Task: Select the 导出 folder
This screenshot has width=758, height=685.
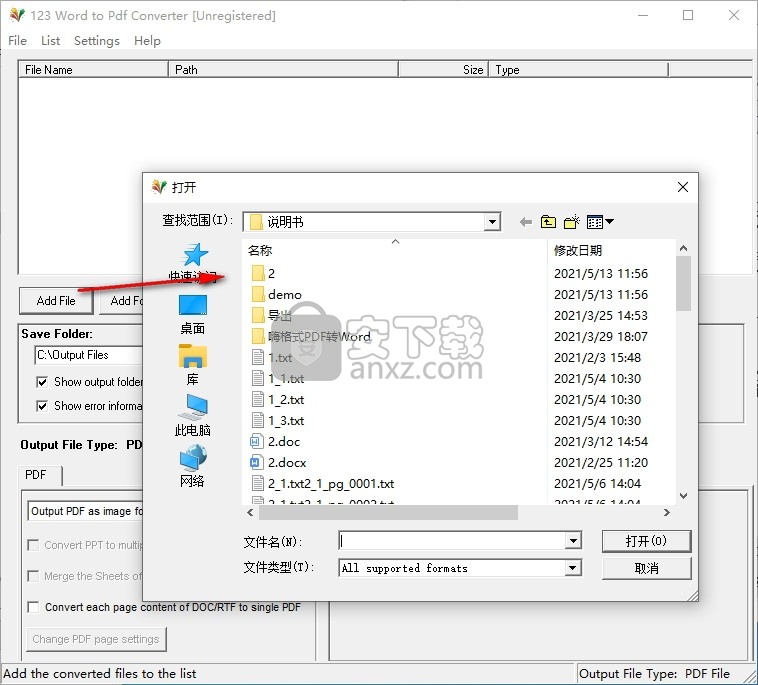Action: [x=272, y=316]
